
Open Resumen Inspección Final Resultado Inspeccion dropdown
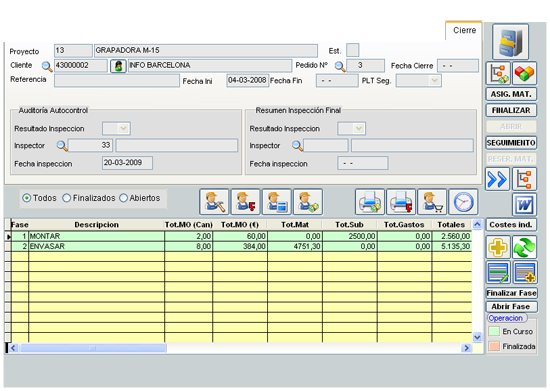click(x=358, y=129)
